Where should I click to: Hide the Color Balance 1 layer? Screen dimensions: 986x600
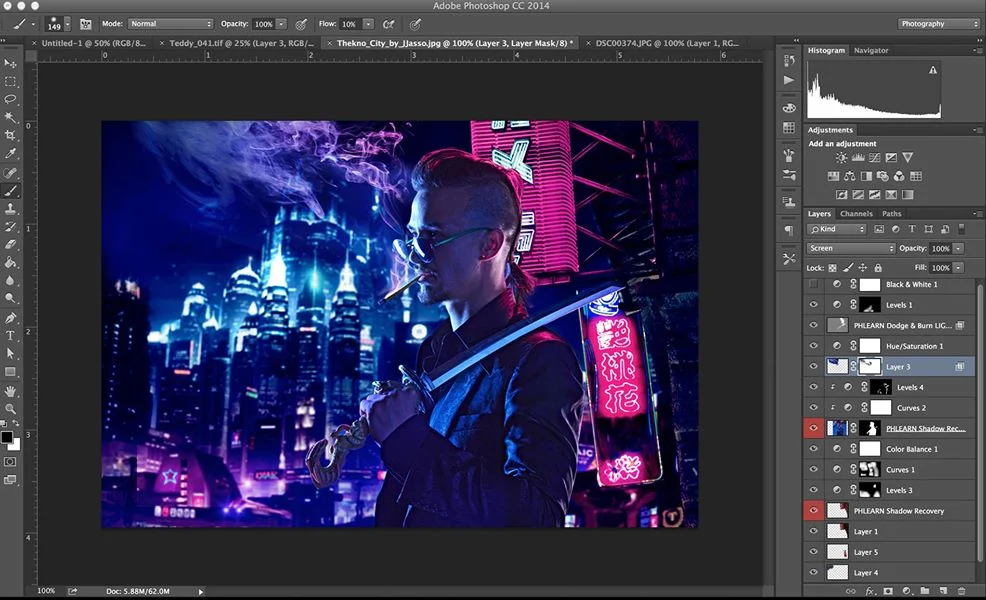814,449
